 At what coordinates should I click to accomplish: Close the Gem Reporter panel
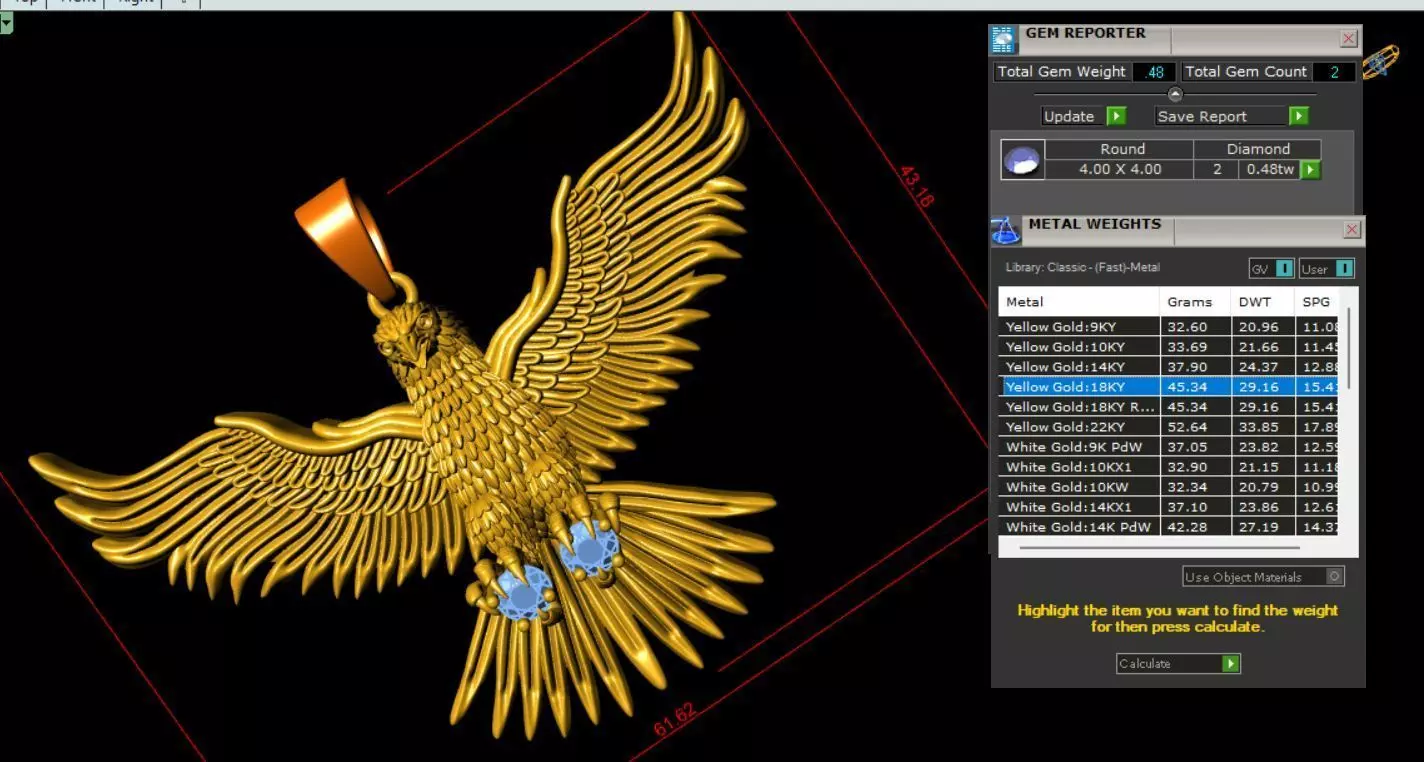pyautogui.click(x=1349, y=39)
